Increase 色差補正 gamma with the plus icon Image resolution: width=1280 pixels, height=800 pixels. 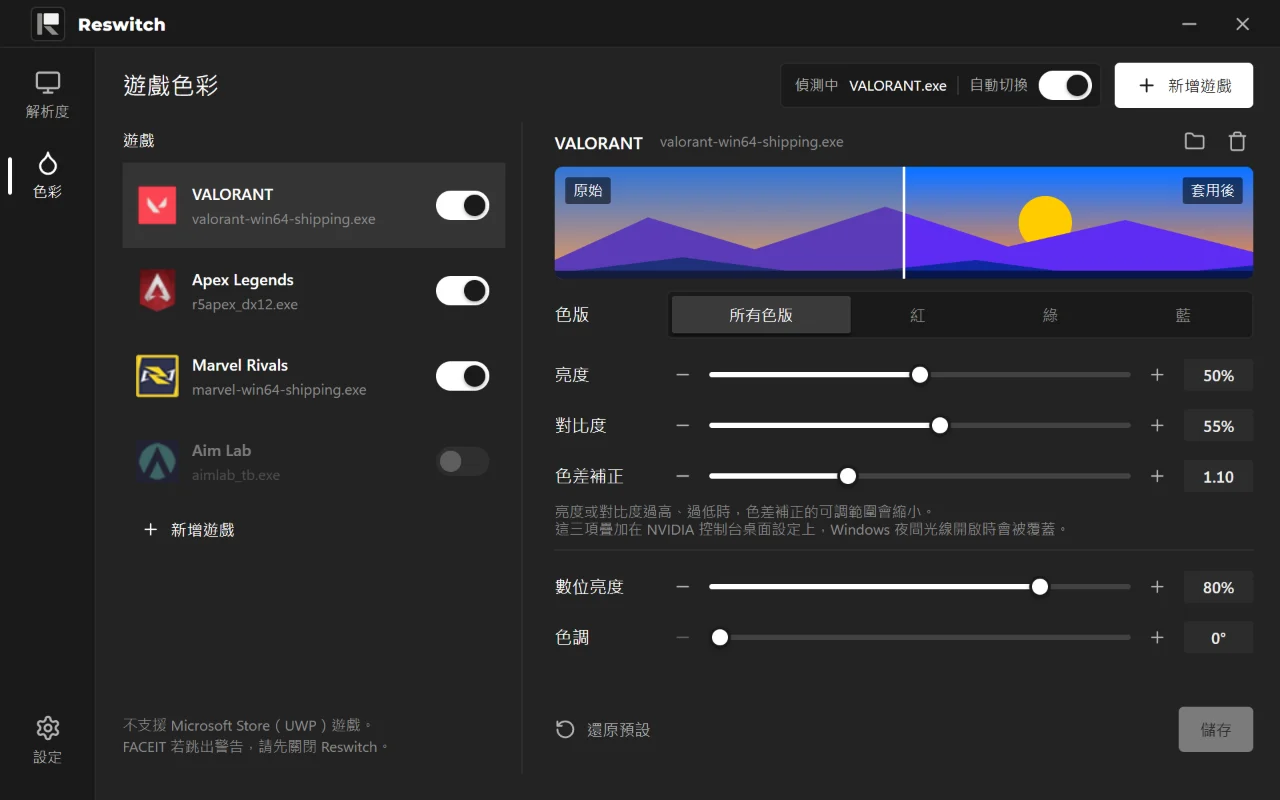[x=1157, y=476]
